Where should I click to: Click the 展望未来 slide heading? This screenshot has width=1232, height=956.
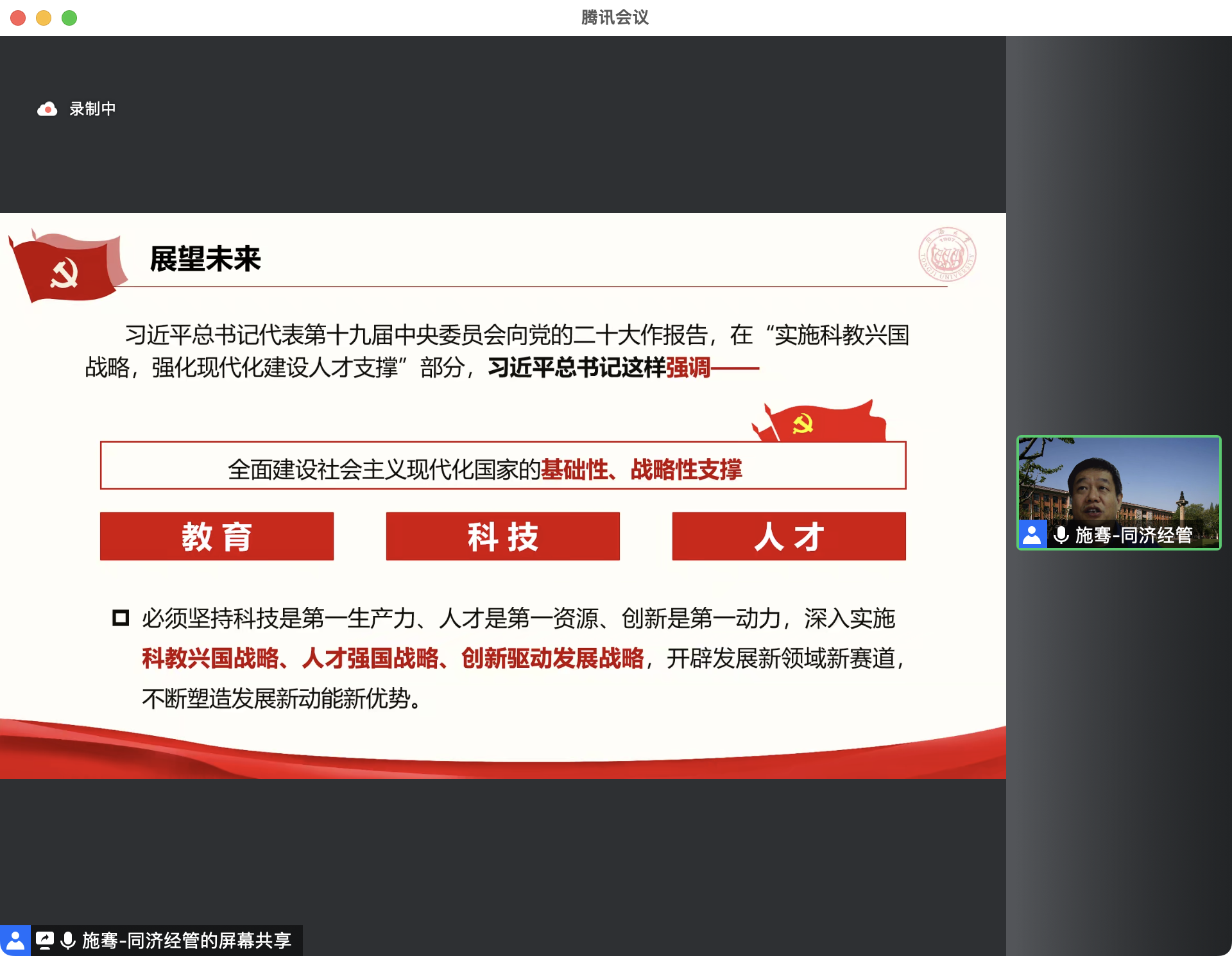click(x=205, y=259)
